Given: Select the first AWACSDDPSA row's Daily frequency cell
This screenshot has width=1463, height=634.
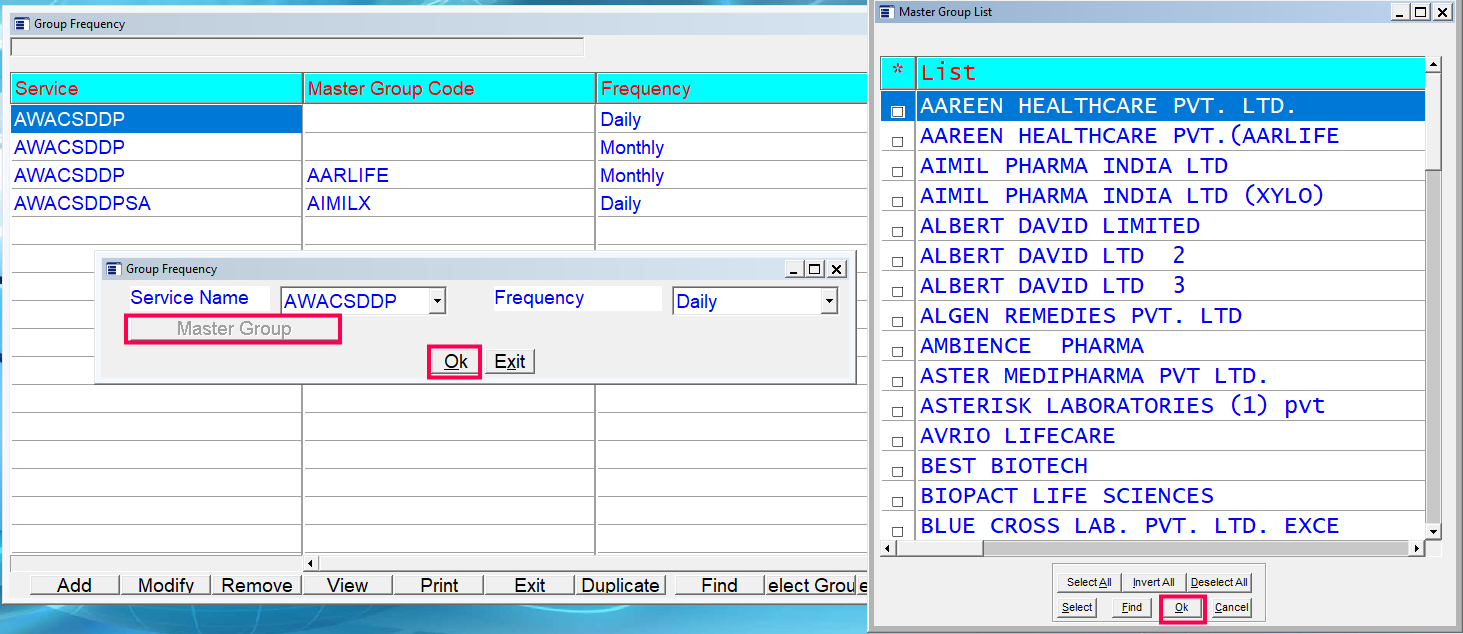Looking at the screenshot, I should pyautogui.click(x=732, y=203).
